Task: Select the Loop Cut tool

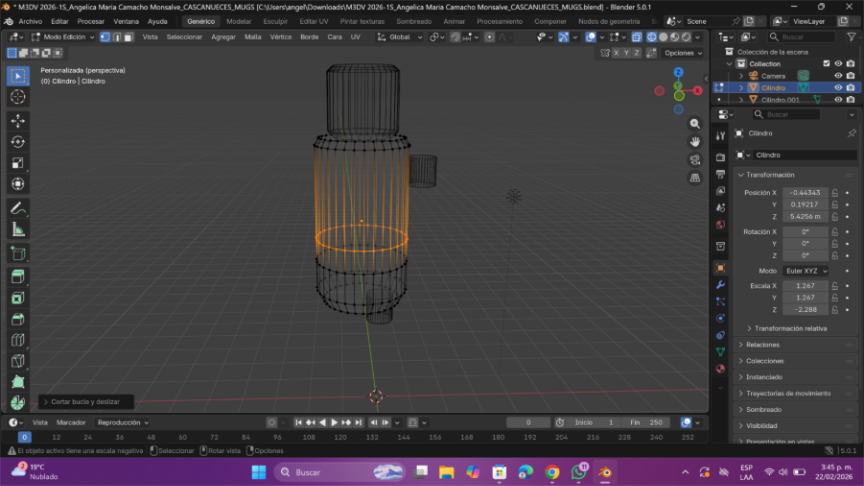Action: click(x=18, y=340)
